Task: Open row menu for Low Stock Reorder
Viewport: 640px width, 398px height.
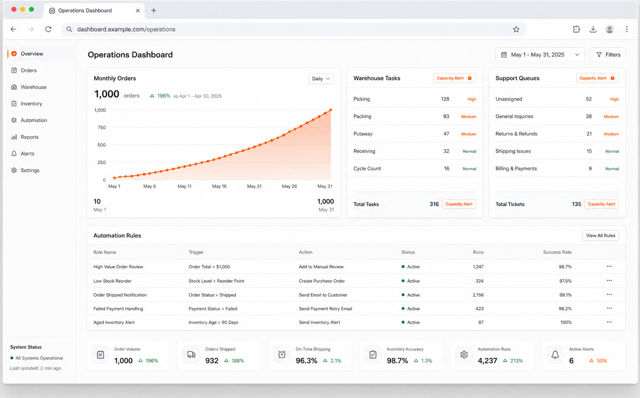Action: coord(609,281)
